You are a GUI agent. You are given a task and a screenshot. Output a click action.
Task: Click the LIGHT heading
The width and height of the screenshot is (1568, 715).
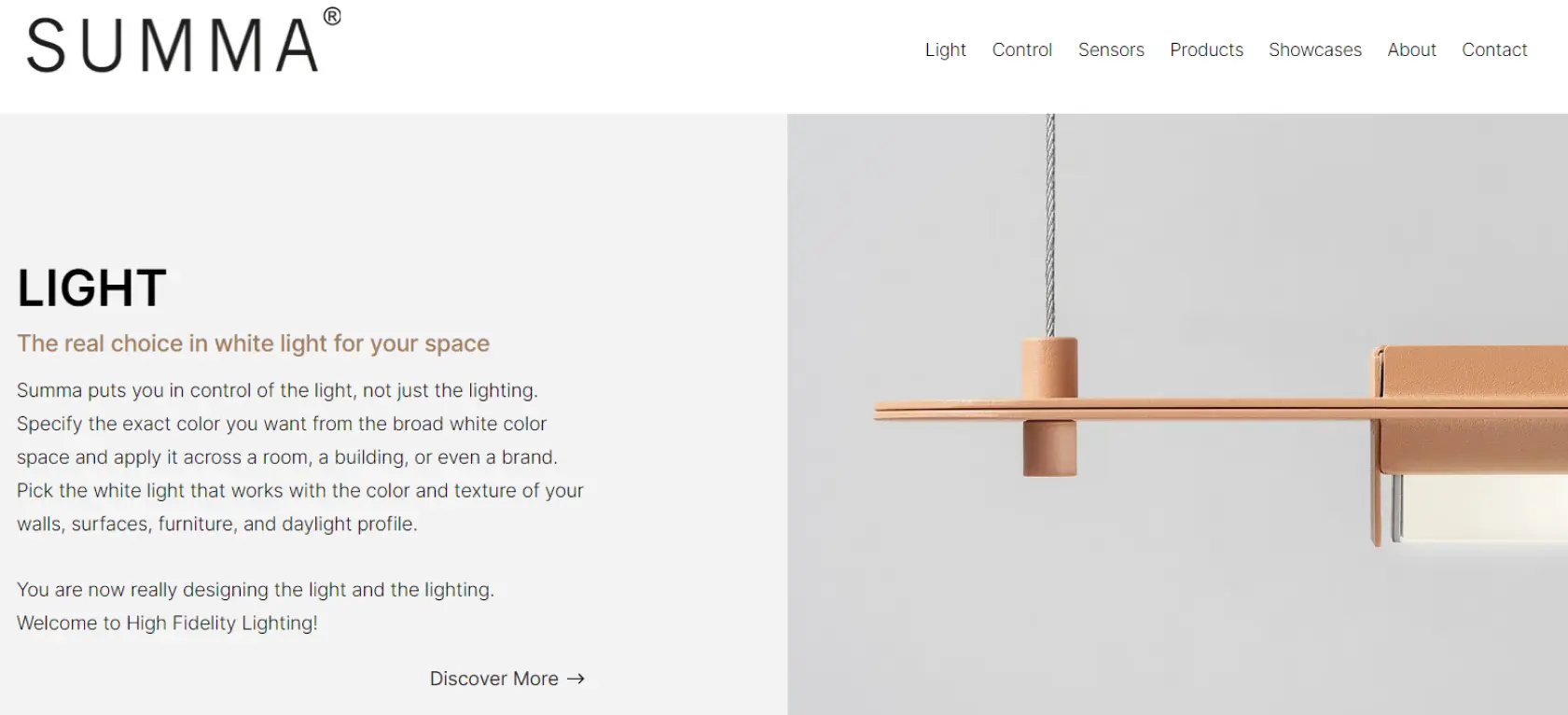(91, 287)
